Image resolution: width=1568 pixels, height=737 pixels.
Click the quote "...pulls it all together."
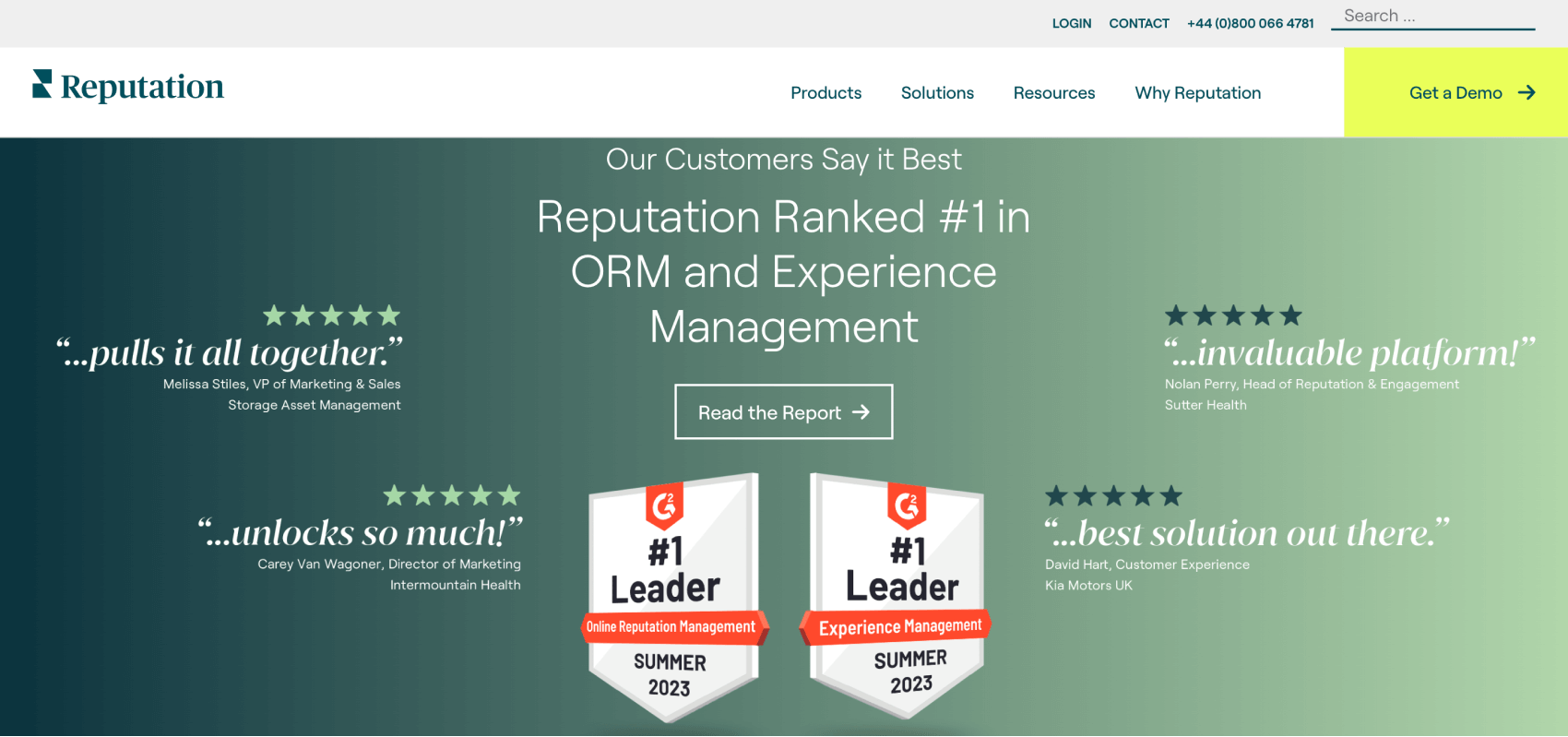229,353
